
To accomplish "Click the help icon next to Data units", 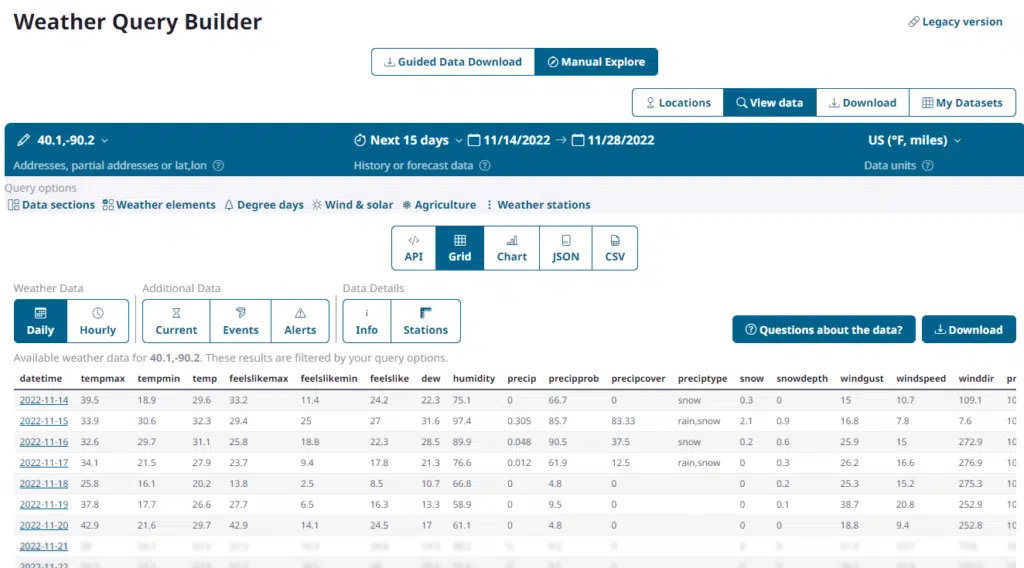I will coord(927,166).
